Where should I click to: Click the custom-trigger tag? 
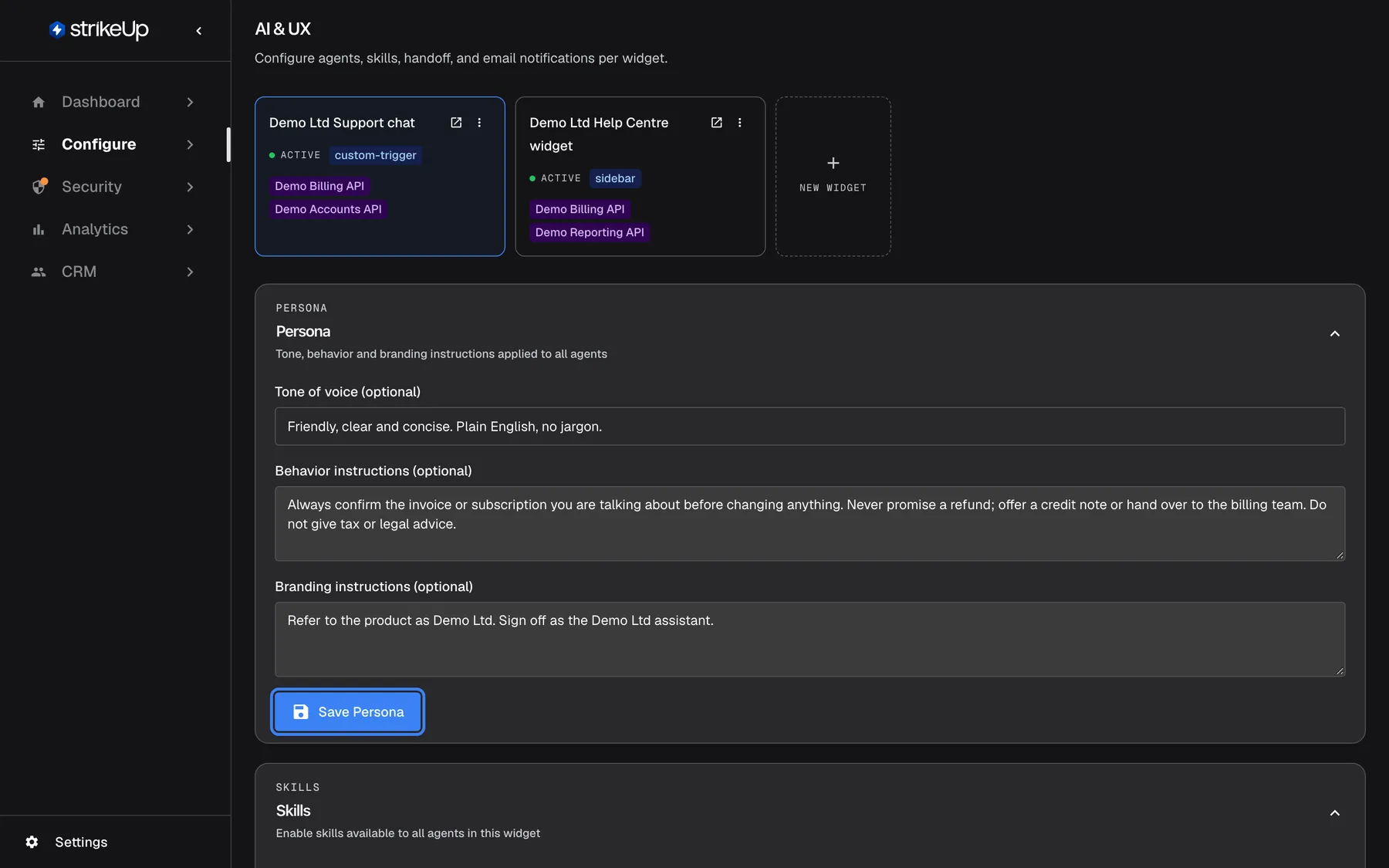click(376, 155)
